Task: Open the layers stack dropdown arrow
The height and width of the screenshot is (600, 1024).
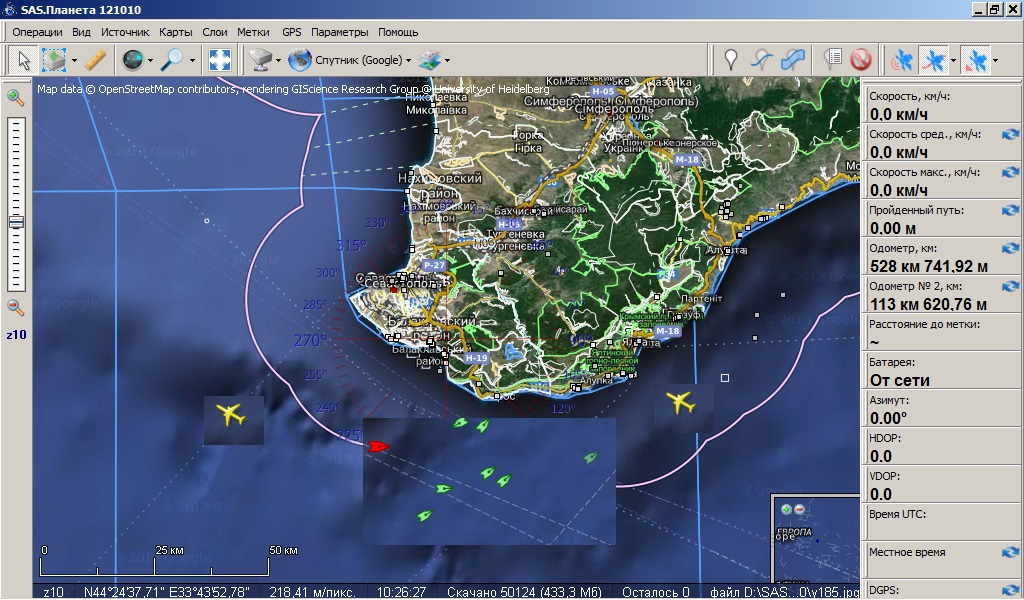Action: [447, 61]
